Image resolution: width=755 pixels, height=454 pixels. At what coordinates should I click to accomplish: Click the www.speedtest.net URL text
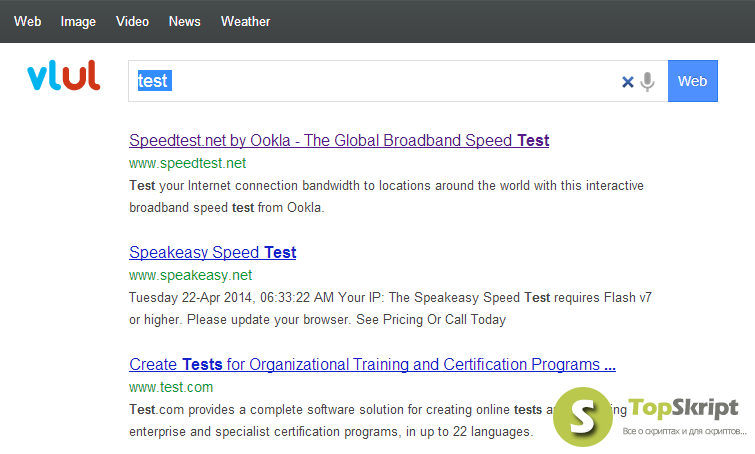coord(187,163)
